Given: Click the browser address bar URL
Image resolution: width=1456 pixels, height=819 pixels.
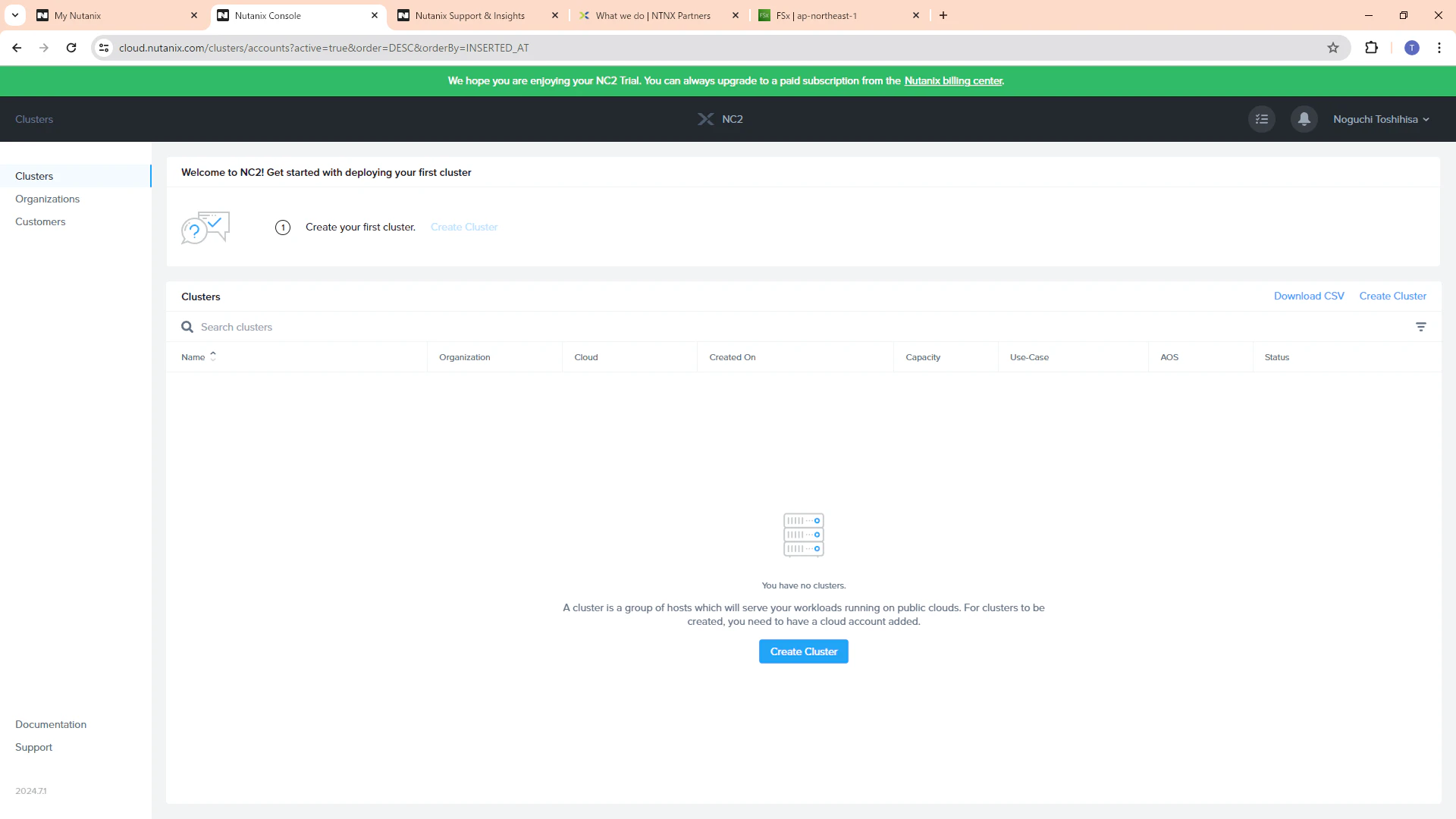Looking at the screenshot, I should (x=324, y=48).
